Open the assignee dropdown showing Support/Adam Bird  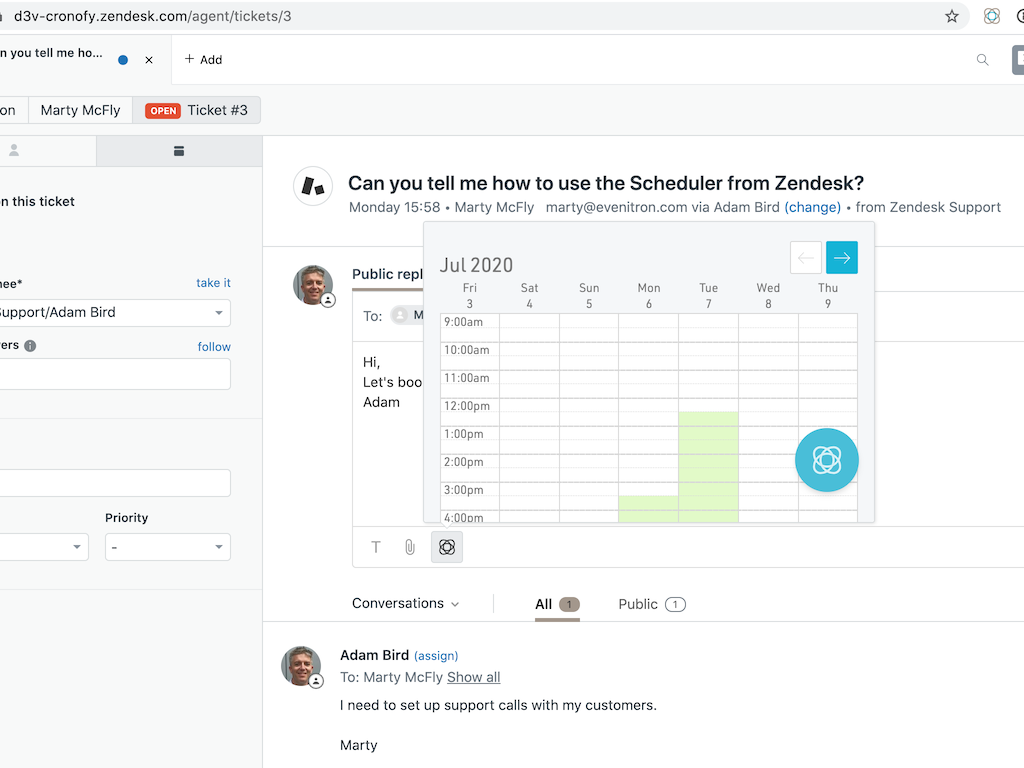pos(115,312)
